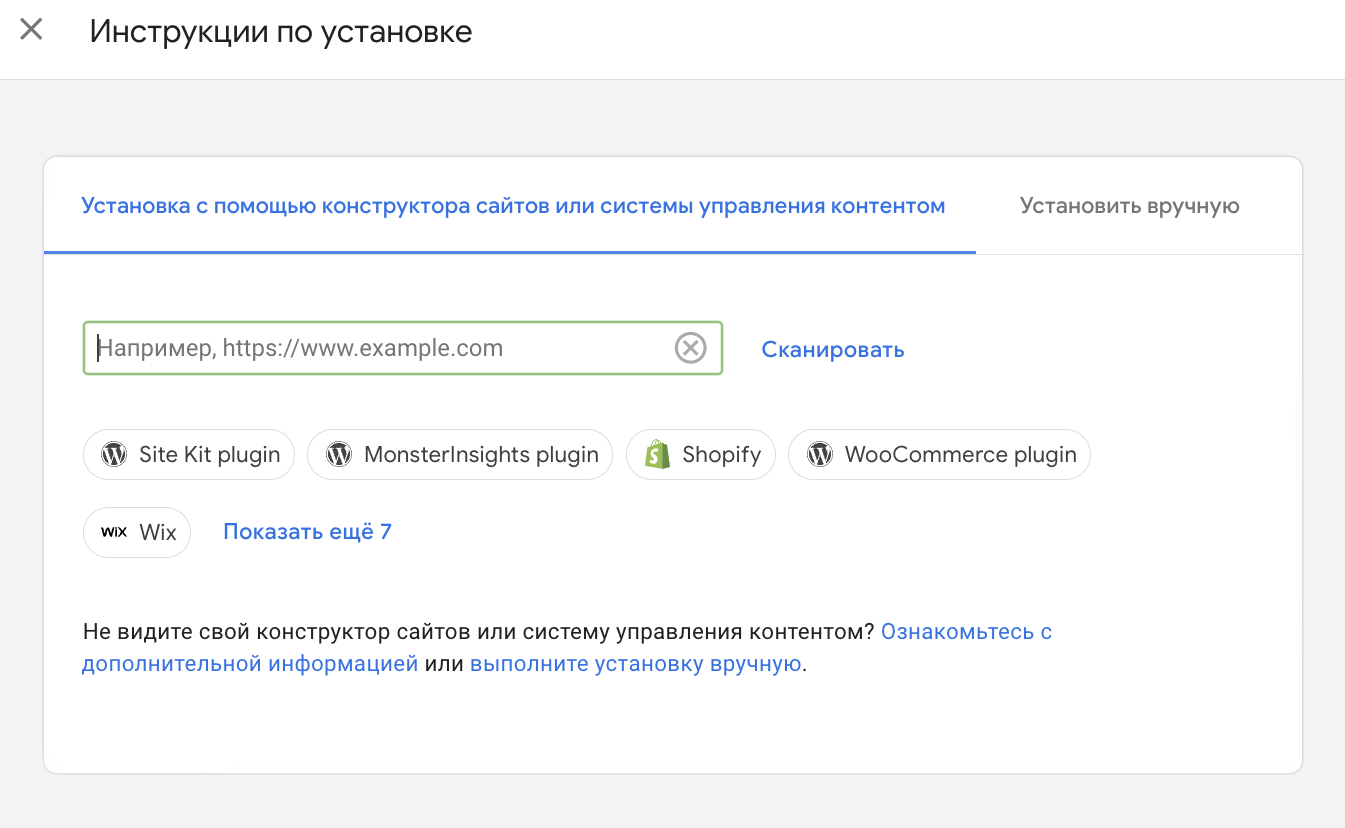1345x828 pixels.
Task: Click the green Shopify bag icon
Action: 657,455
